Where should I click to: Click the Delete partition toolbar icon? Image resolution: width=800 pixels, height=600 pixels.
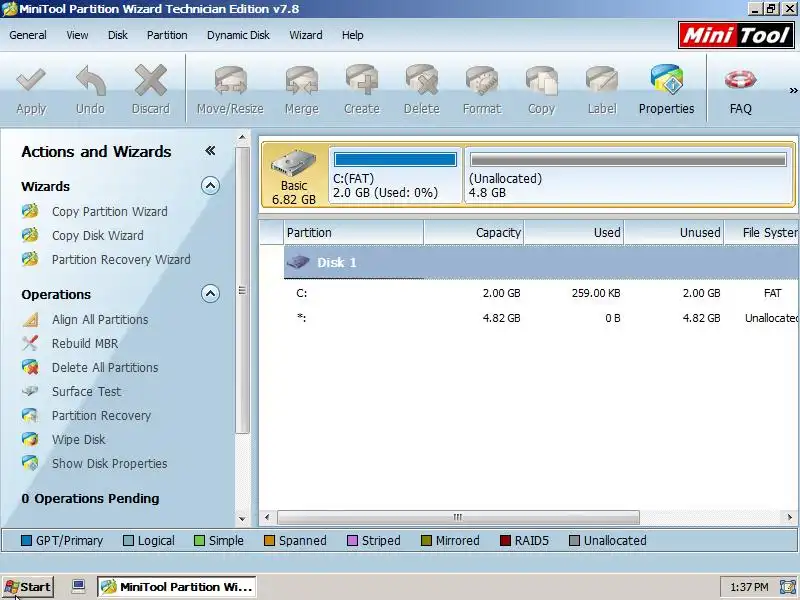[x=422, y=80]
